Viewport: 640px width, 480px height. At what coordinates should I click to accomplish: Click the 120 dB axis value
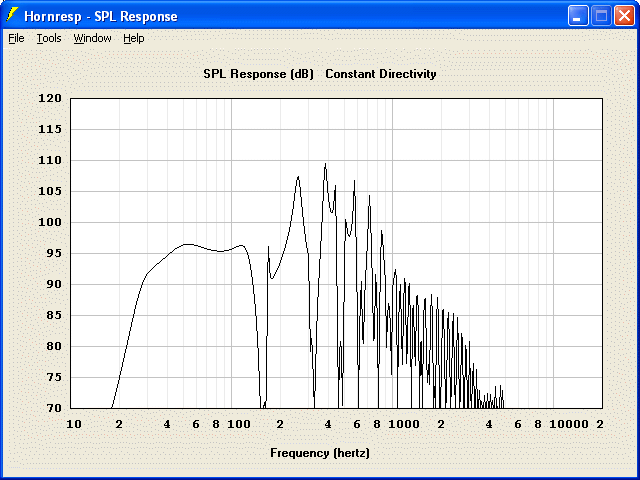click(x=50, y=98)
